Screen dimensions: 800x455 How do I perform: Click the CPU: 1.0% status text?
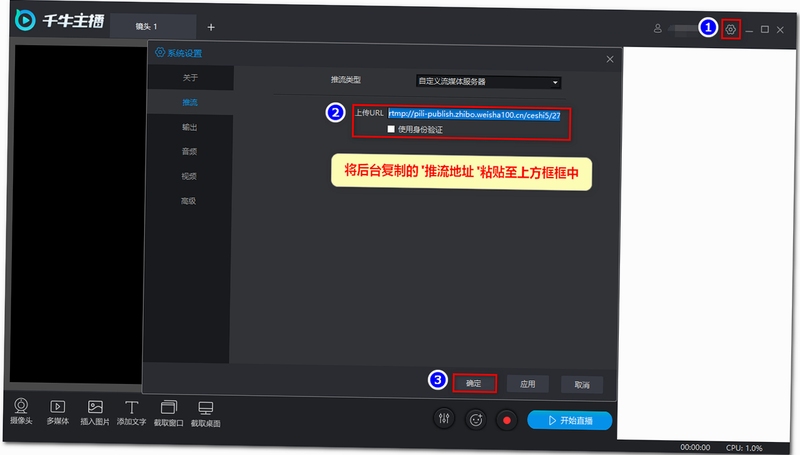[744, 448]
